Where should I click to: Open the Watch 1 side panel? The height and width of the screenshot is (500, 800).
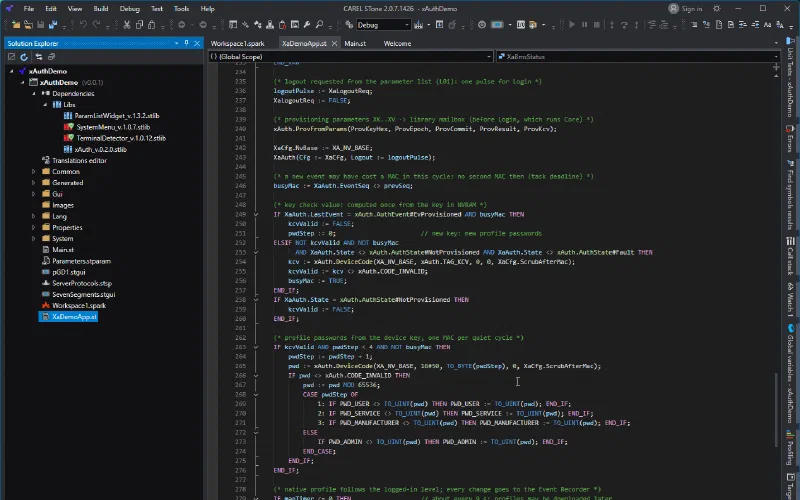click(x=790, y=300)
